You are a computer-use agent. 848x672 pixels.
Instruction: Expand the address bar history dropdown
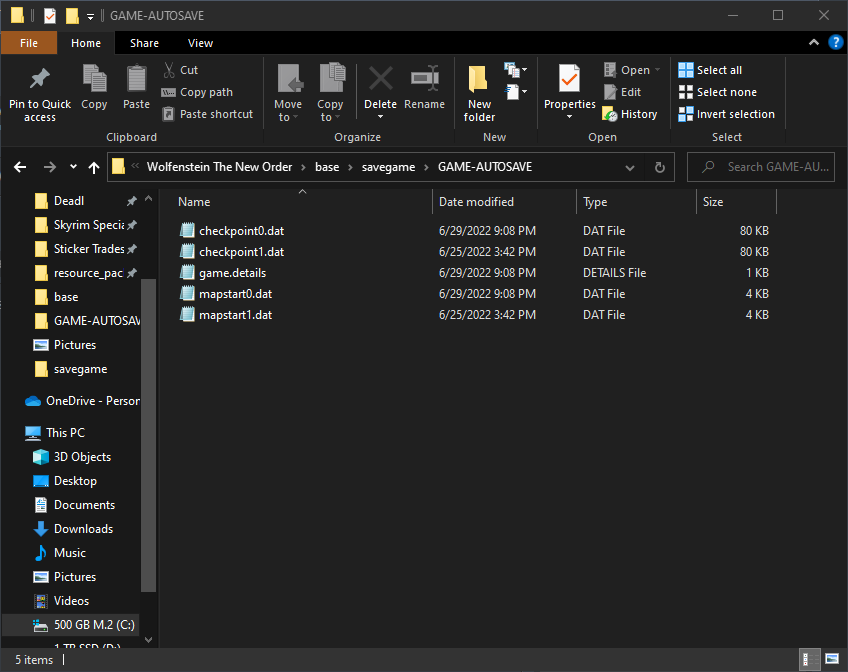(630, 168)
